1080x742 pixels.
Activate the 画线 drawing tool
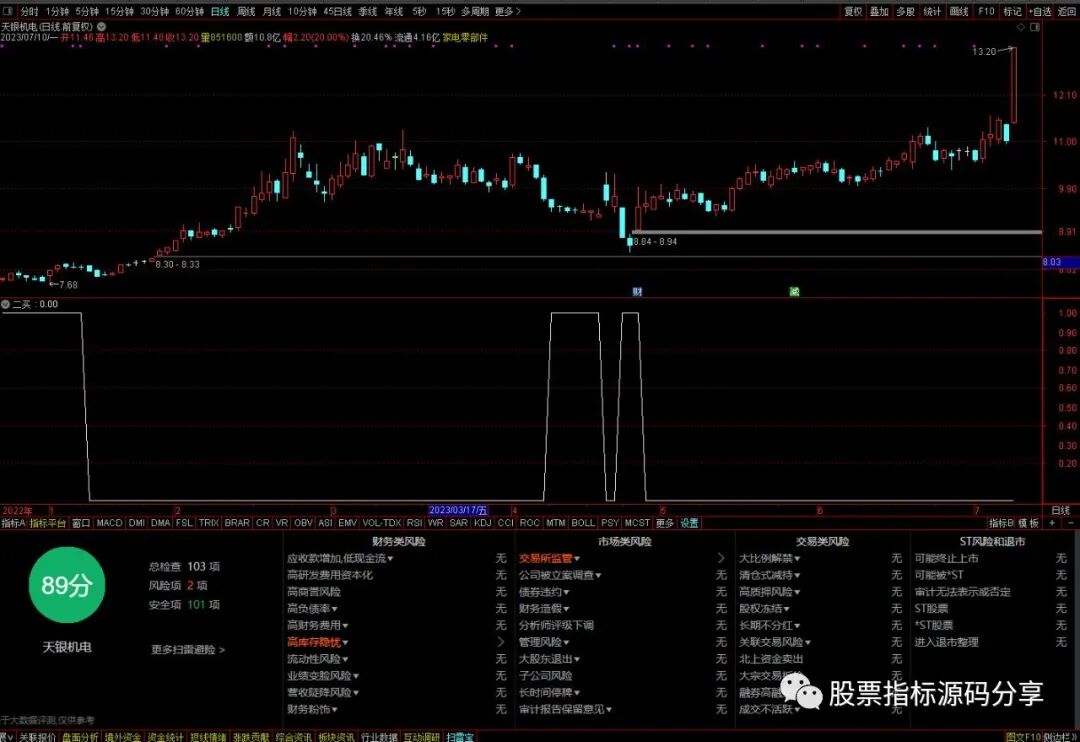pos(959,11)
